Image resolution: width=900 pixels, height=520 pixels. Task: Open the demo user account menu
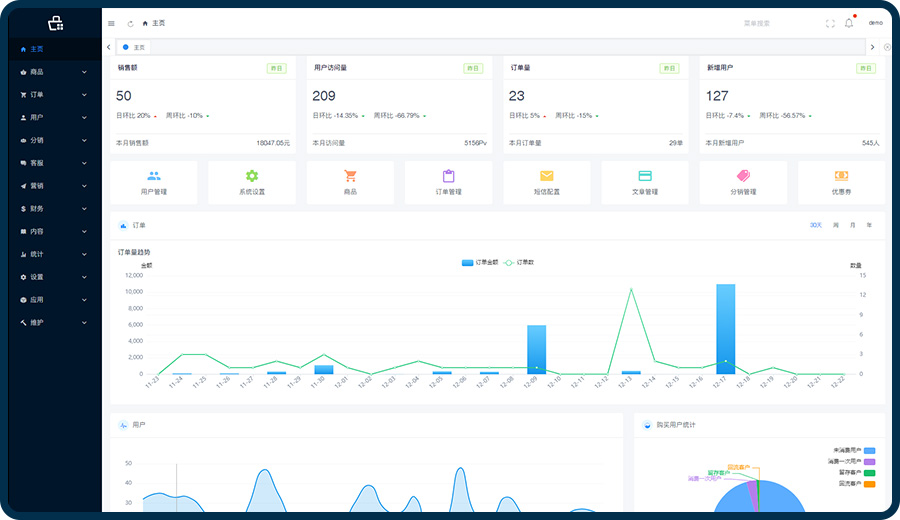[x=875, y=23]
